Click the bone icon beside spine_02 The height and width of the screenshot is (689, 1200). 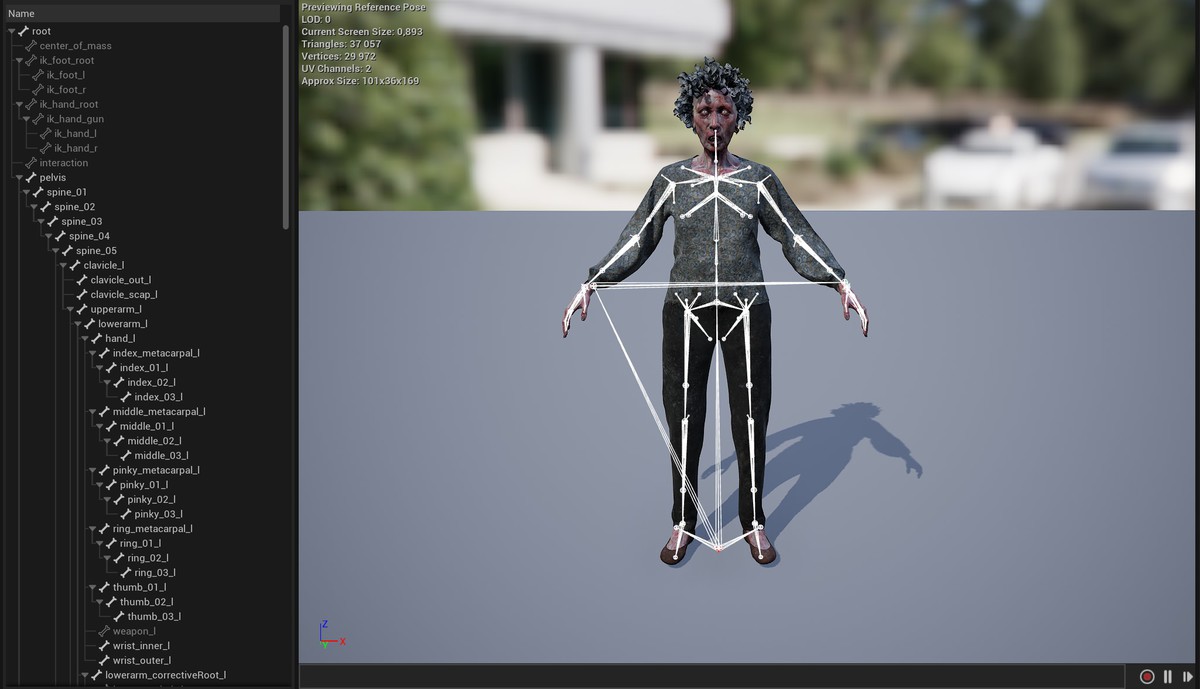point(46,207)
